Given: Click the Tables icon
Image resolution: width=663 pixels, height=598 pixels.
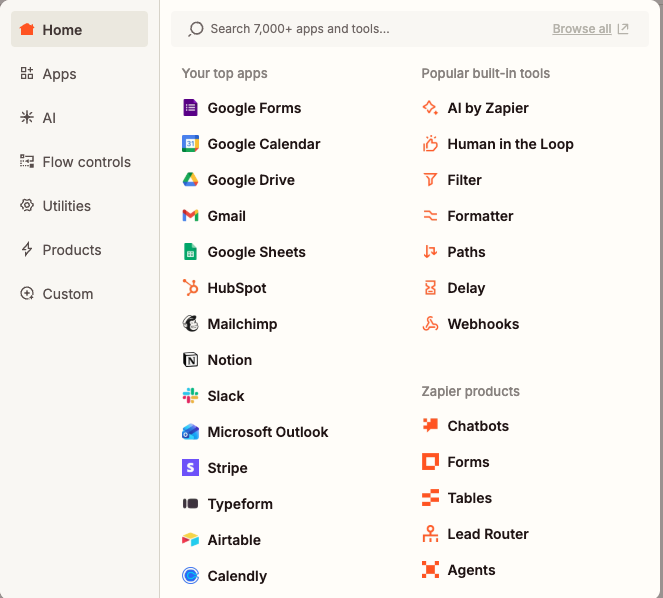Looking at the screenshot, I should [430, 497].
